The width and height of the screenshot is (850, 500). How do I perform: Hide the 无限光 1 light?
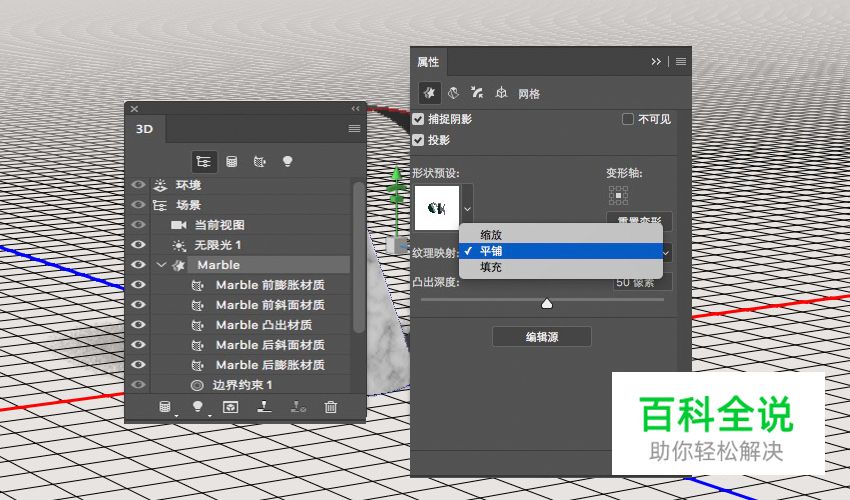coord(138,245)
